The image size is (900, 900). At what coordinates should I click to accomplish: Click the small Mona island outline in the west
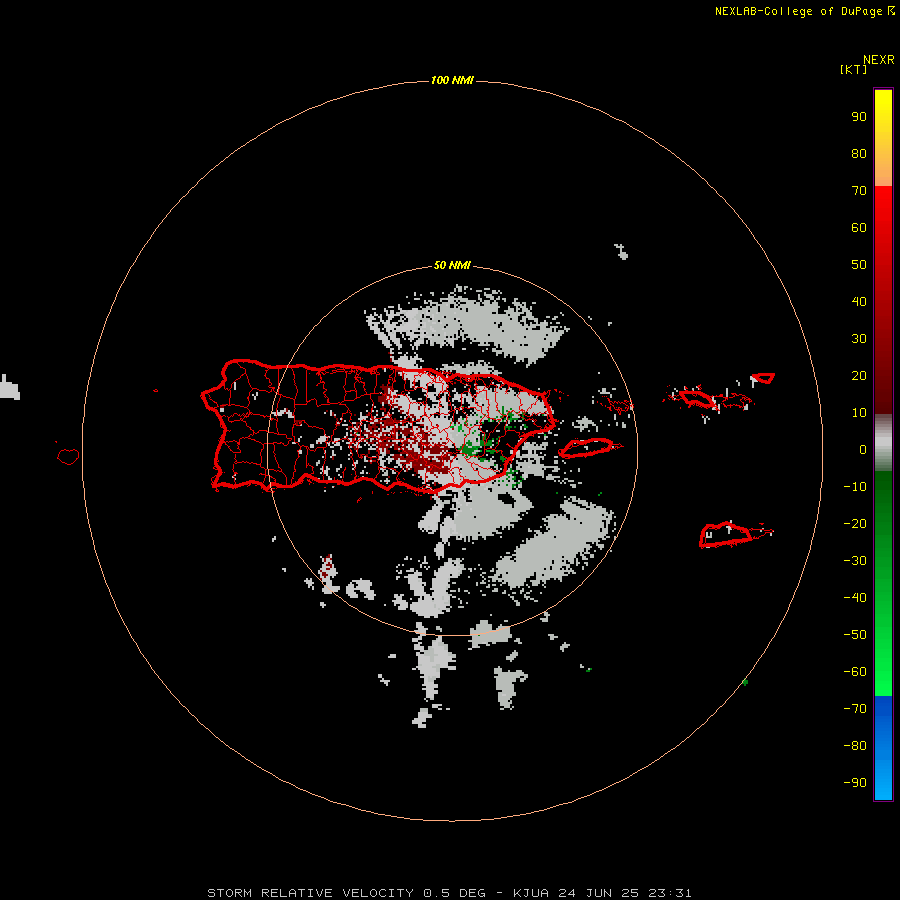tap(68, 457)
